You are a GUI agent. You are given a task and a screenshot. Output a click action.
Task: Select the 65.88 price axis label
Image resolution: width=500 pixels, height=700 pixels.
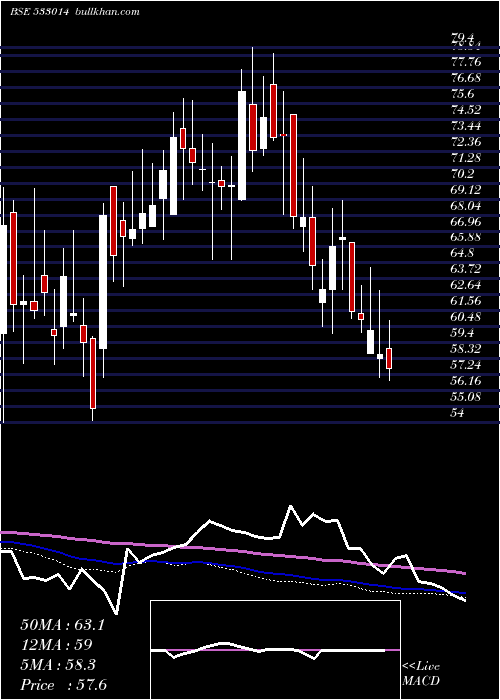(x=466, y=237)
